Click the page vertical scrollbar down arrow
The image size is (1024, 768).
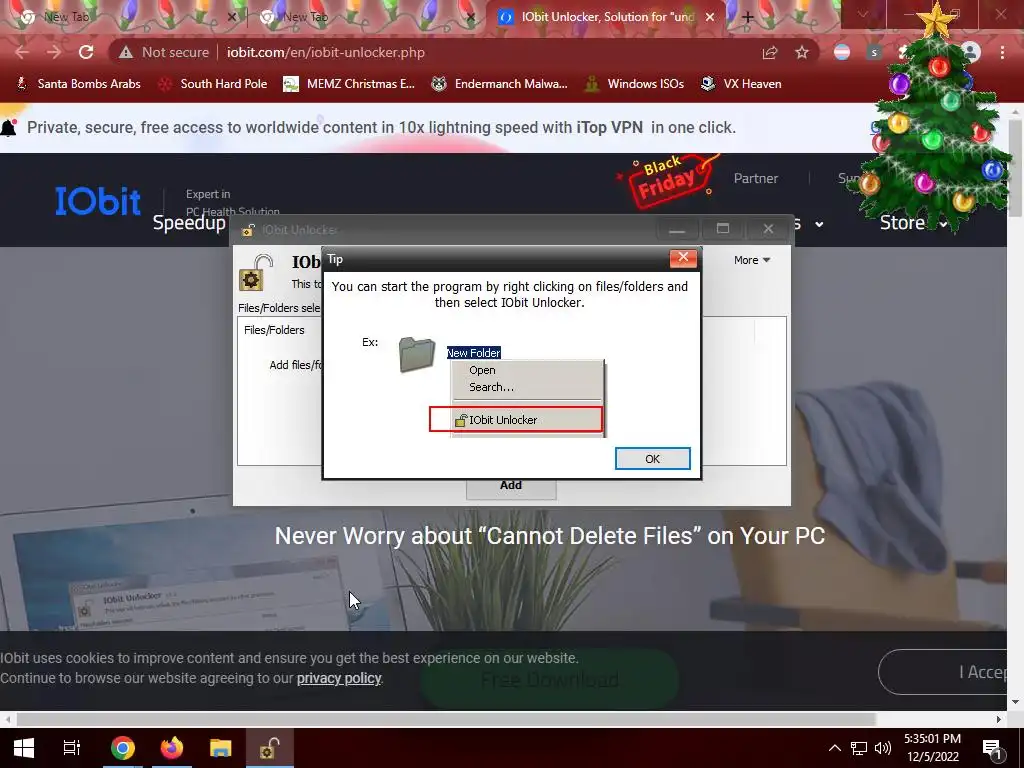click(x=1016, y=702)
